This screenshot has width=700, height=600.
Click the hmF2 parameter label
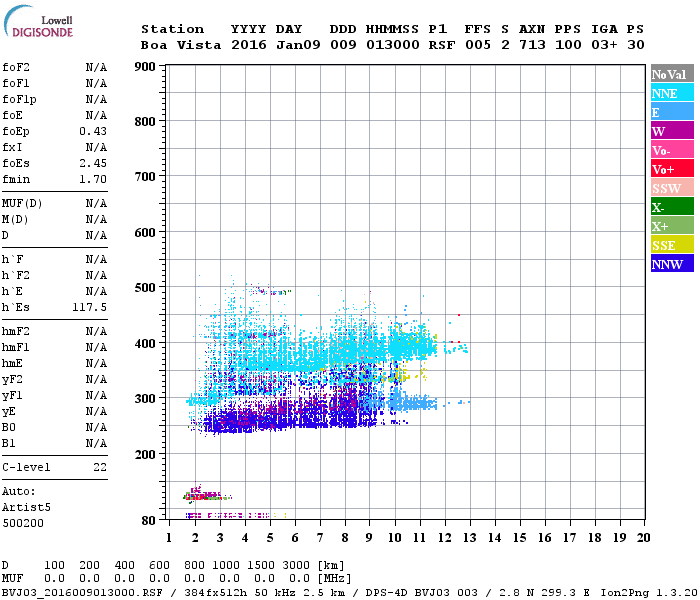pos(16,331)
